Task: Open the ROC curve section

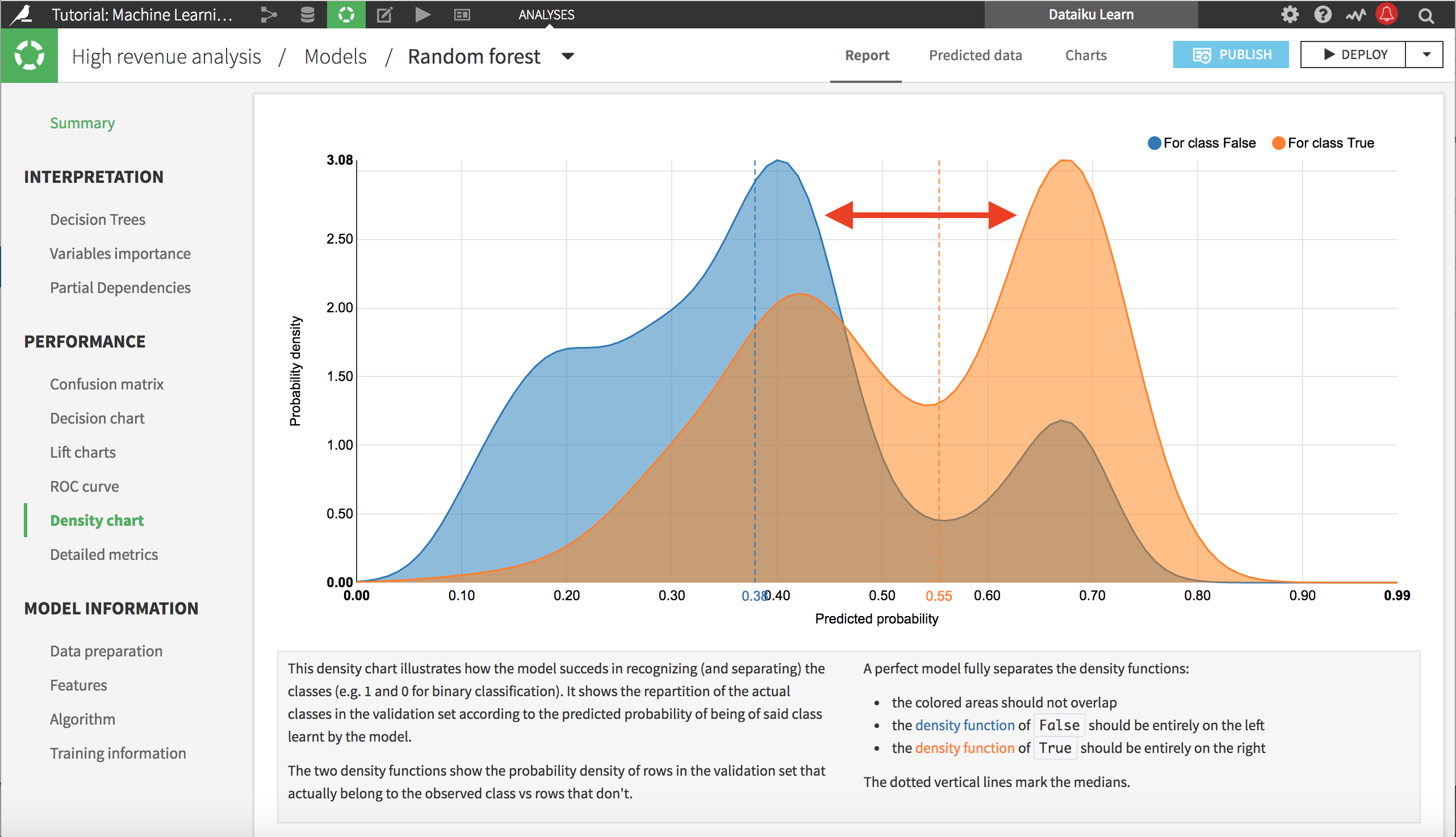Action: 85,486
